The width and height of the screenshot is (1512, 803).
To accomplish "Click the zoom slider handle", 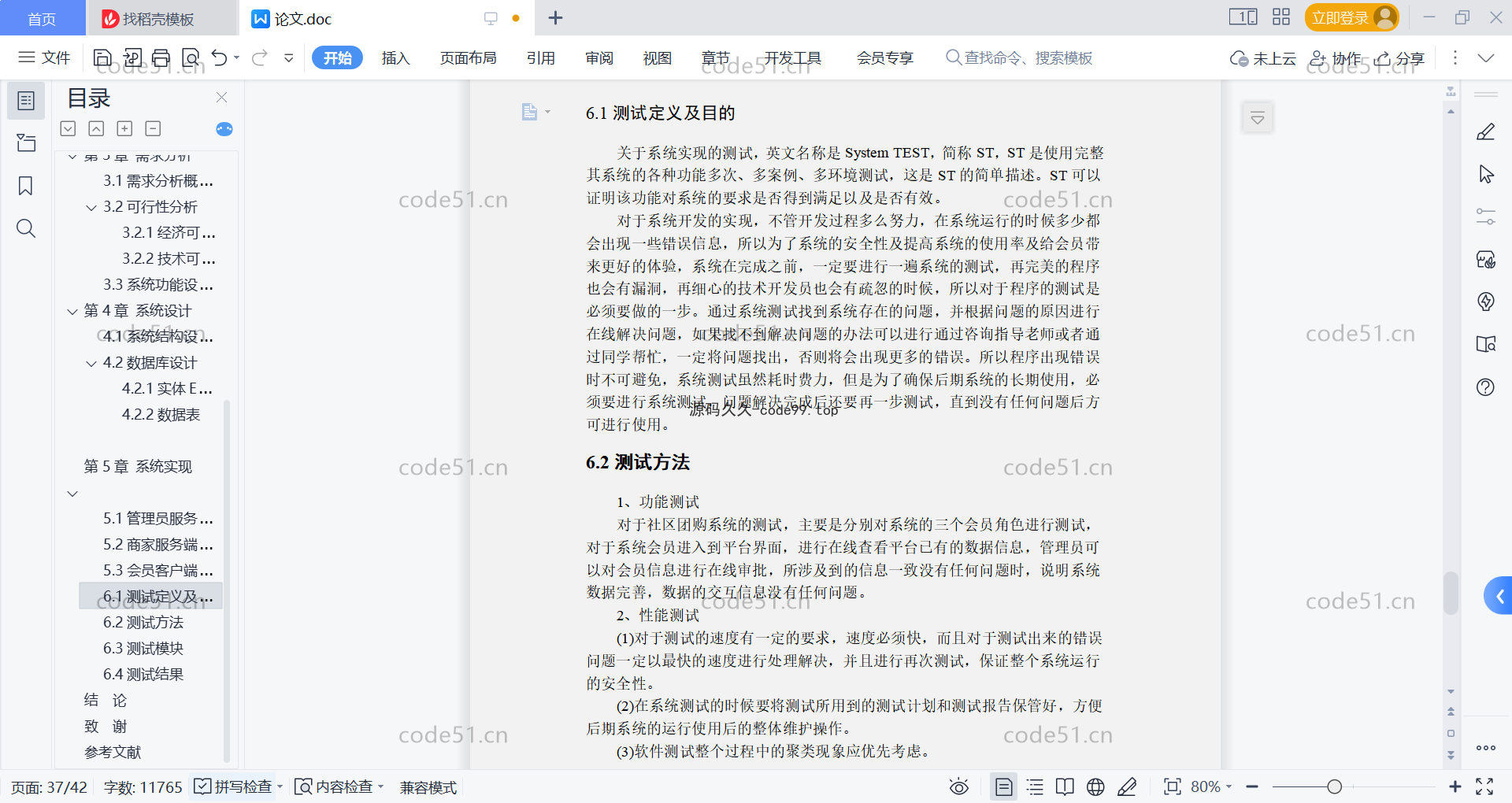I will 1334,786.
